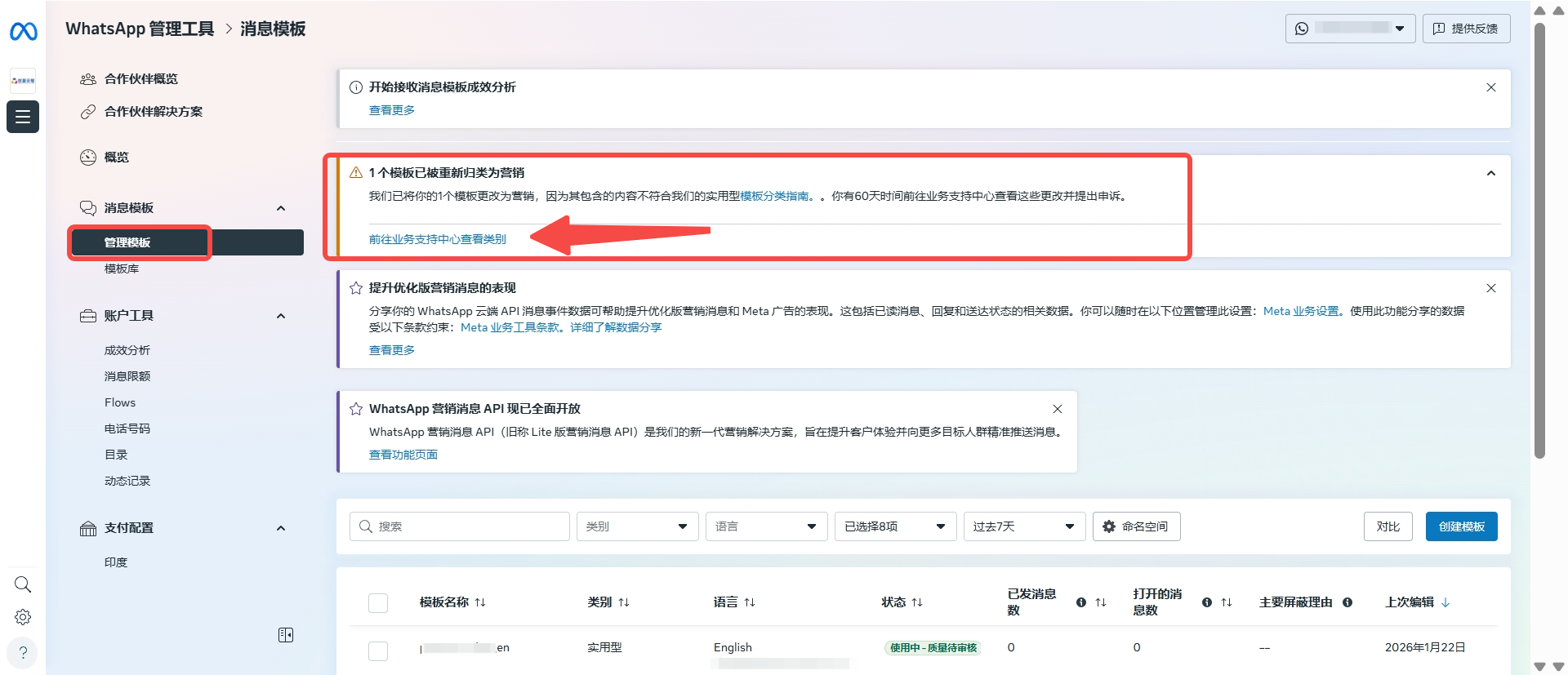Image resolution: width=1568 pixels, height=675 pixels.
Task: Click the 创建模板 button
Action: 1461,526
